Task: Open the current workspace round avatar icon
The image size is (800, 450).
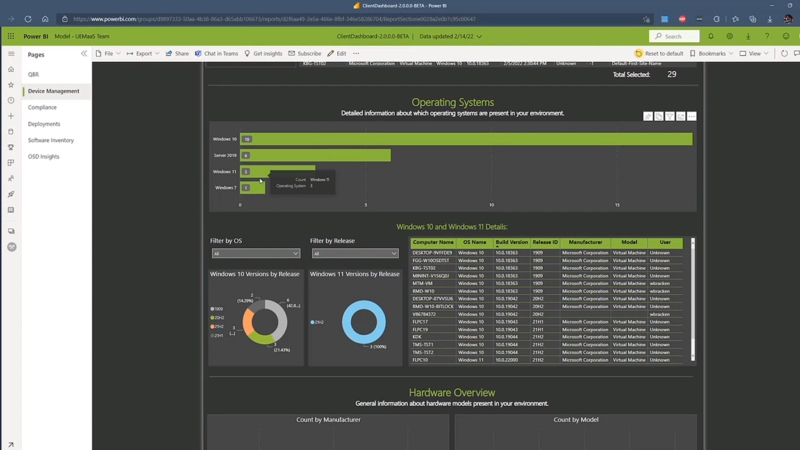Action: point(12,247)
